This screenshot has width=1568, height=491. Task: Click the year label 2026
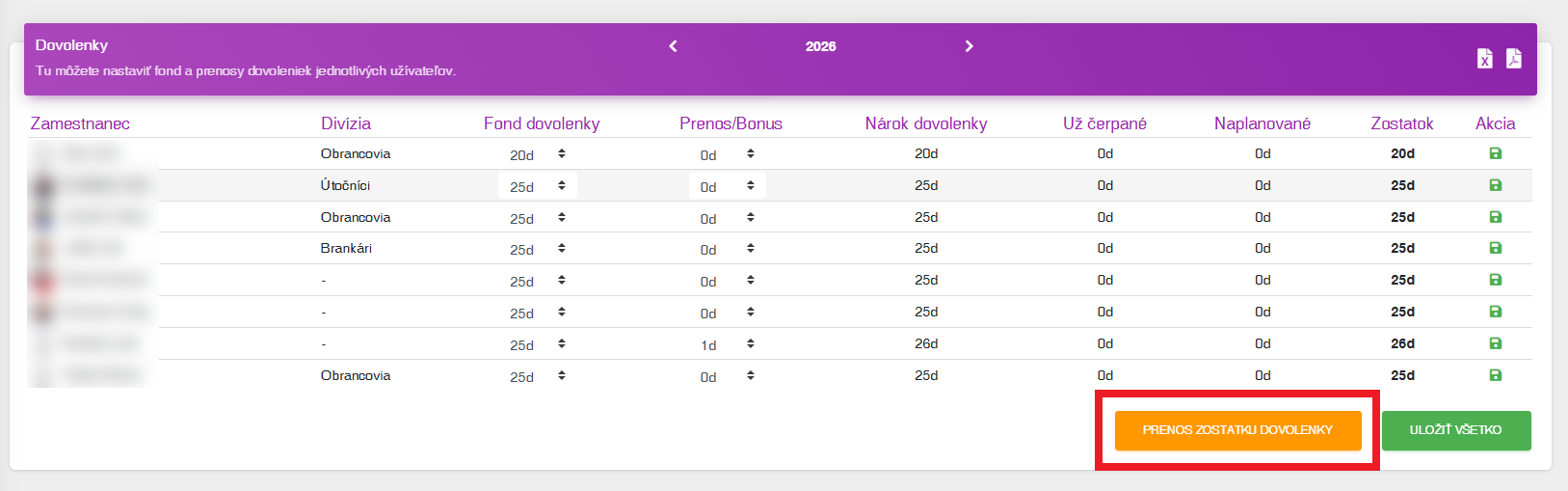pos(821,46)
